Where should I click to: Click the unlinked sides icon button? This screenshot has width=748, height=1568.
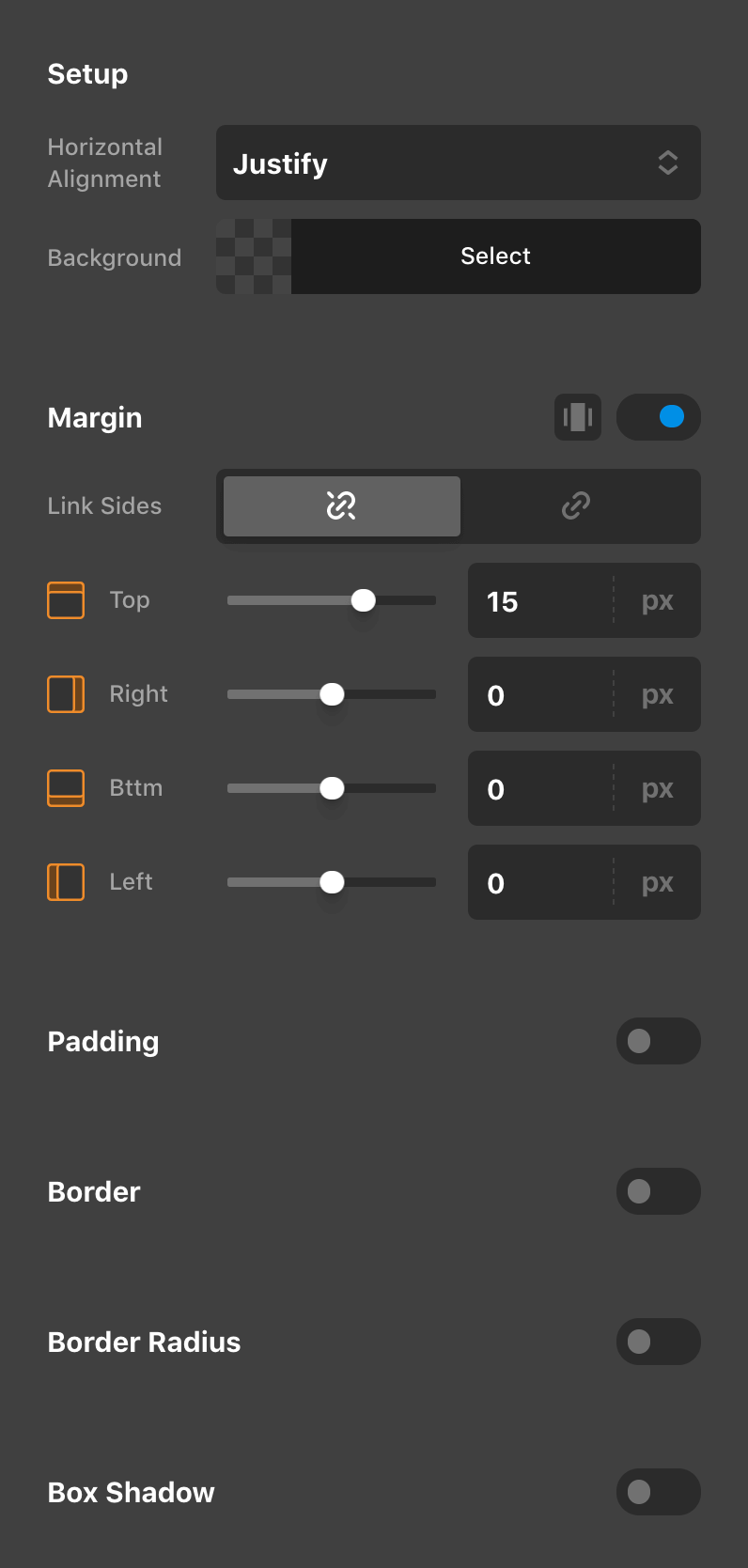(341, 506)
